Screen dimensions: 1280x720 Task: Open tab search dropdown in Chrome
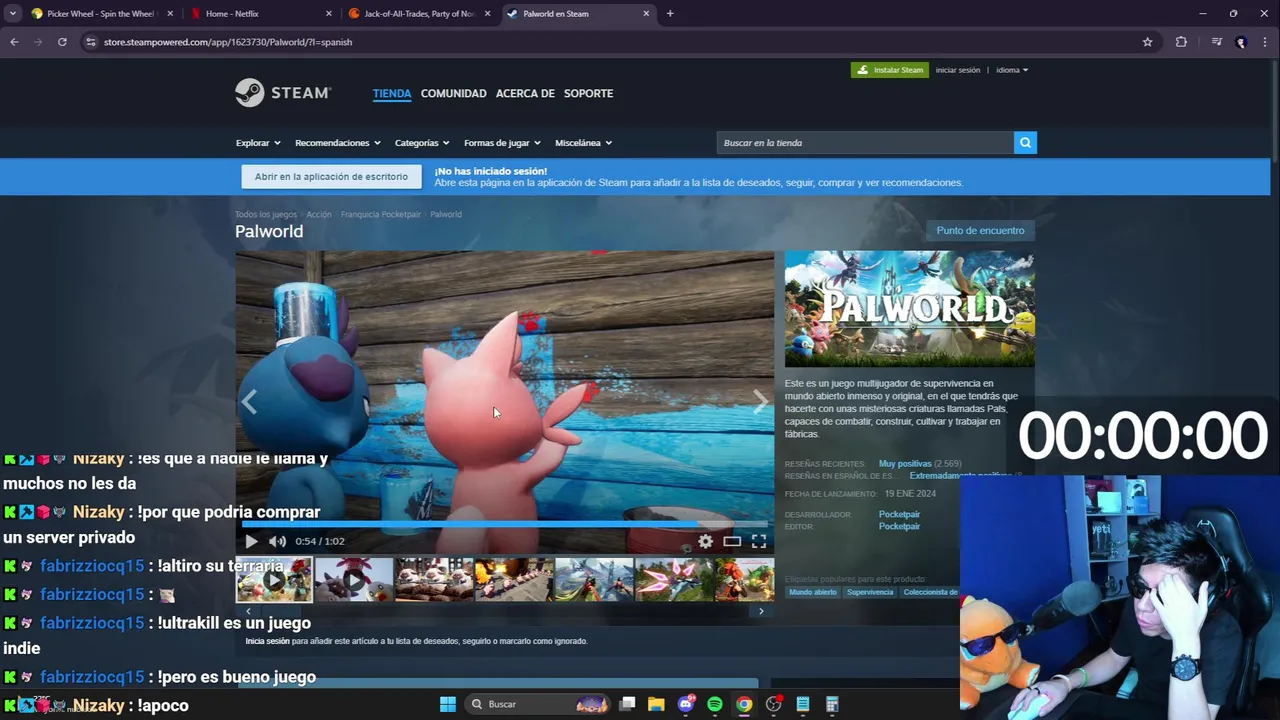[13, 14]
